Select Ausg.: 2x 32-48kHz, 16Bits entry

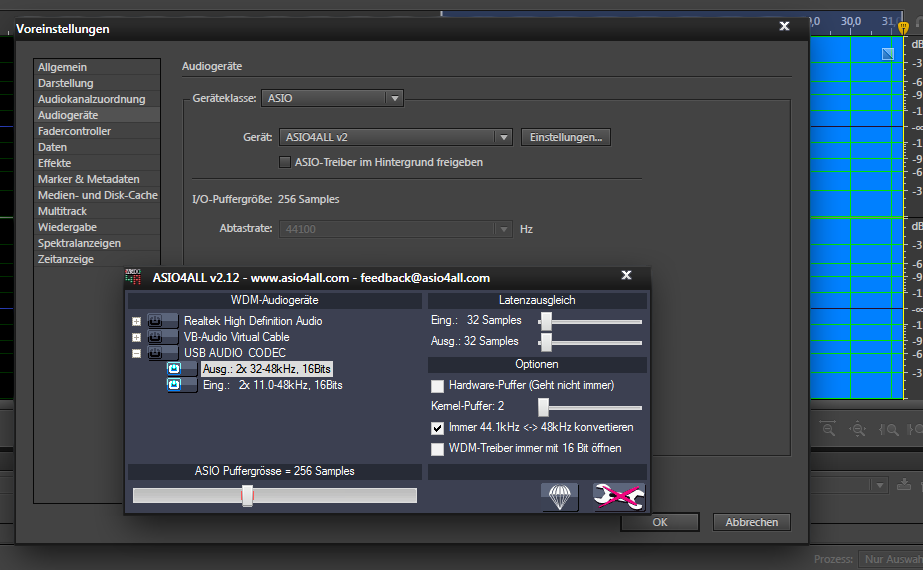[267, 369]
